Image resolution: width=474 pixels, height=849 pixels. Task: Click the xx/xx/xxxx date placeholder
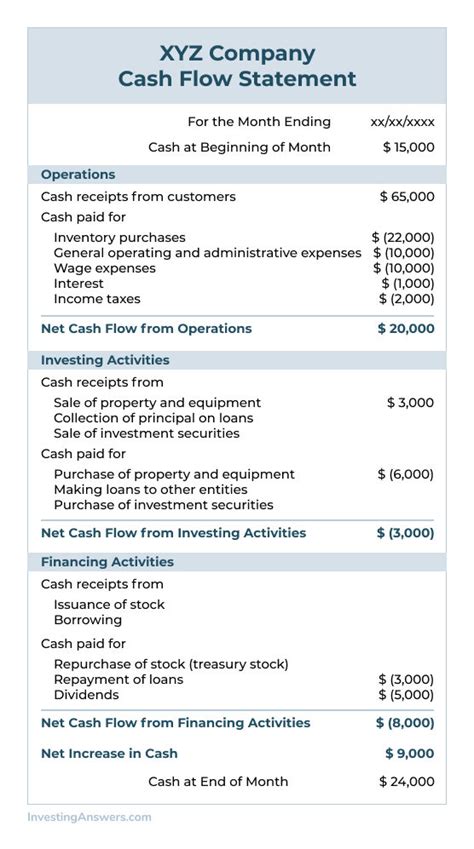402,122
